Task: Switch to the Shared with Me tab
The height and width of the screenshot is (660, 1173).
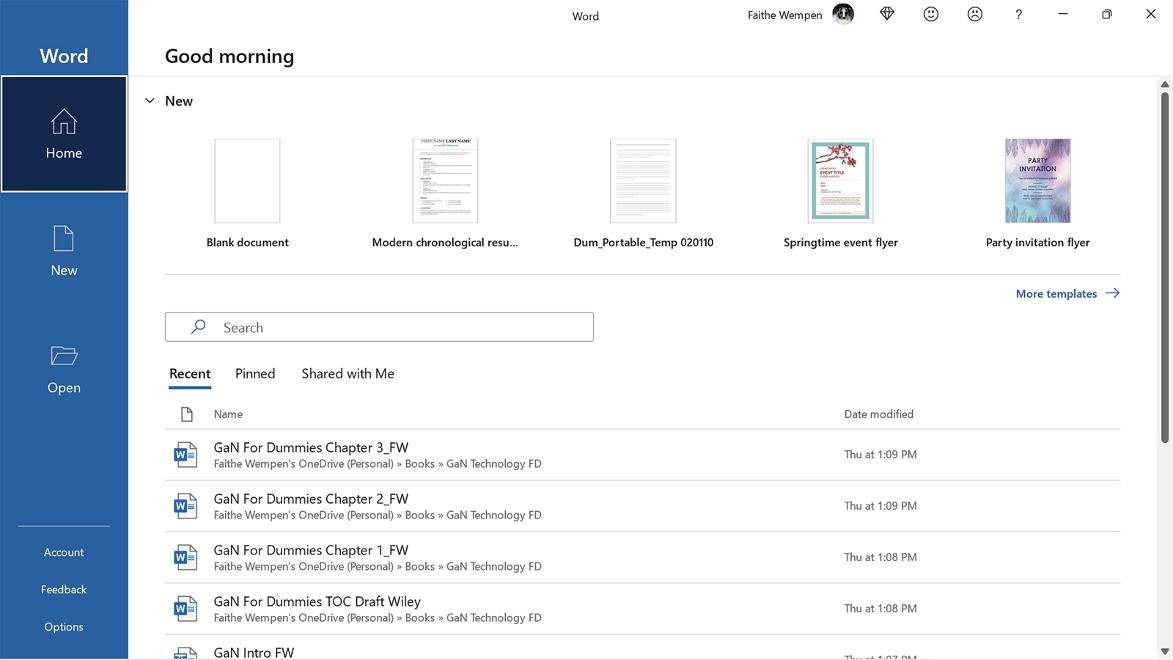Action: (348, 373)
